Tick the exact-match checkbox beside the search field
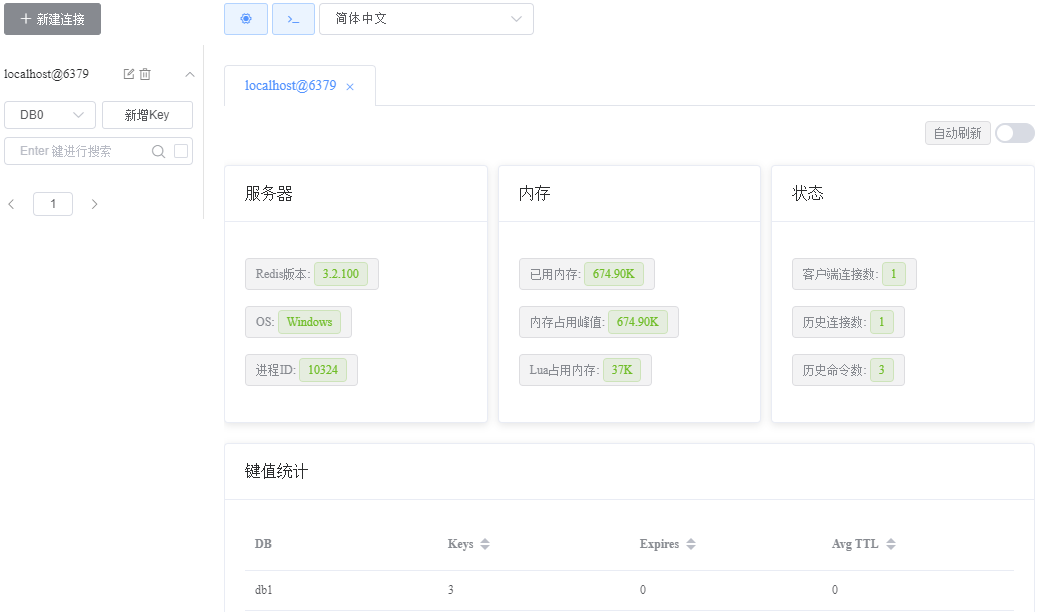 point(180,150)
